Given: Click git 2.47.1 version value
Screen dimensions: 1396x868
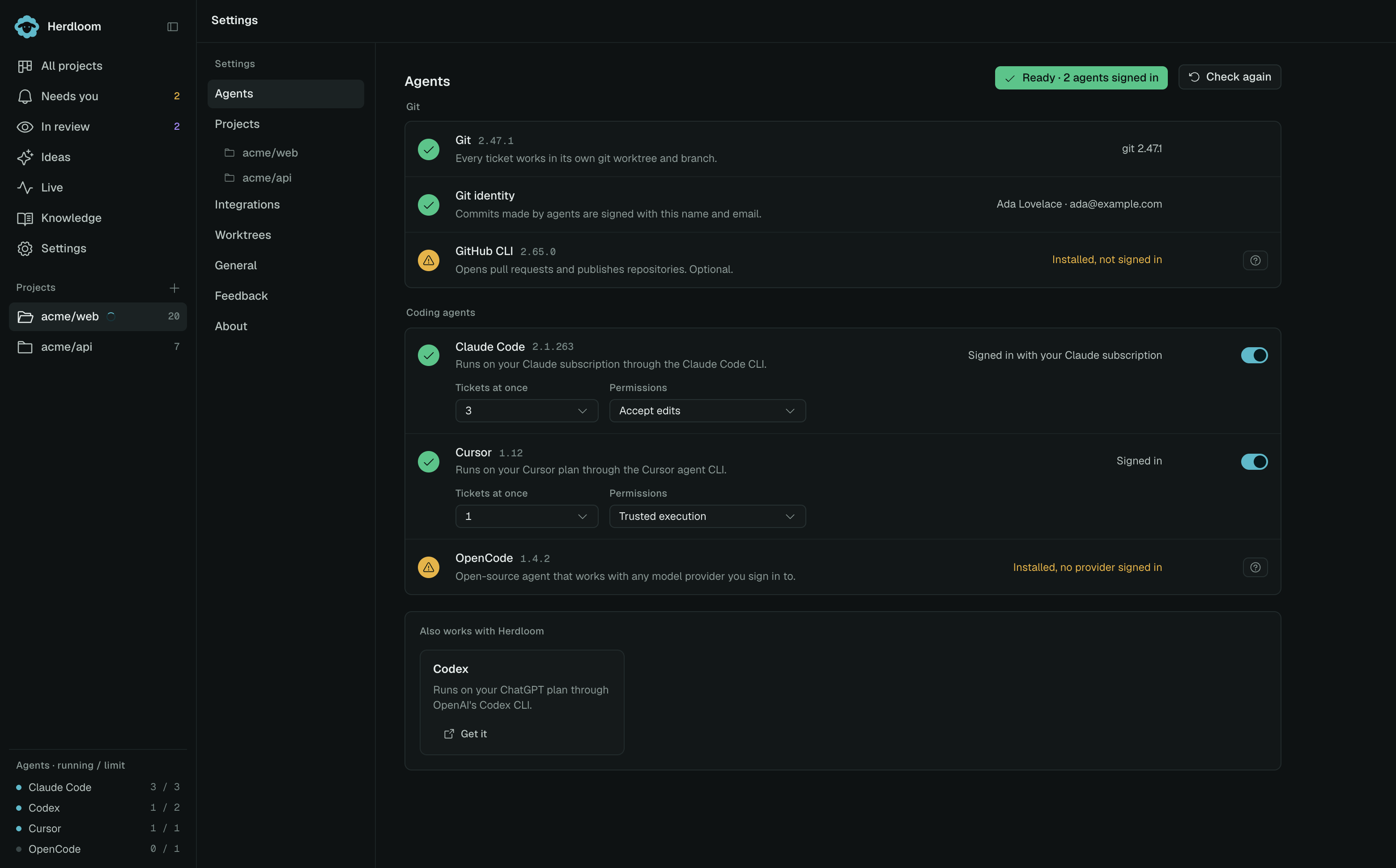Looking at the screenshot, I should [x=1142, y=149].
